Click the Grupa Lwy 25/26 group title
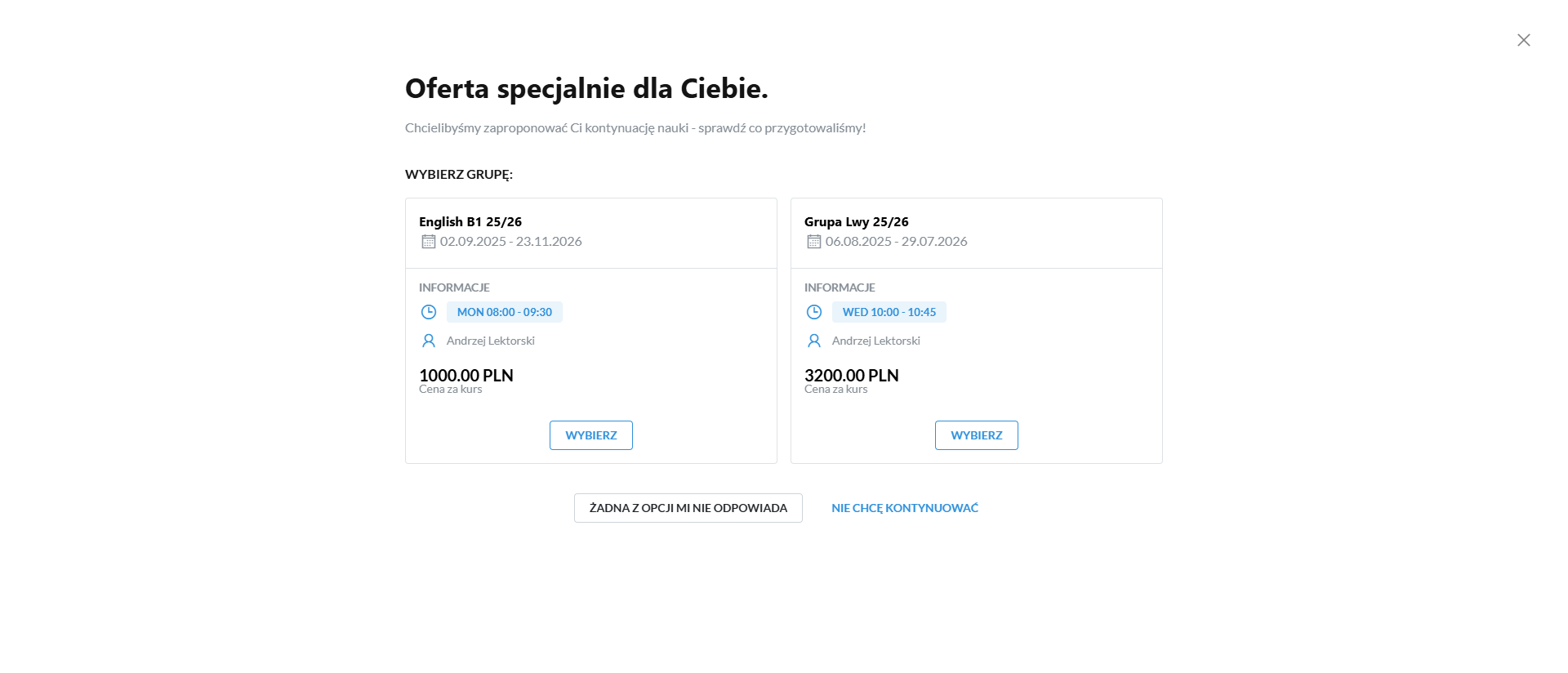This screenshot has width=1568, height=673. [x=856, y=222]
